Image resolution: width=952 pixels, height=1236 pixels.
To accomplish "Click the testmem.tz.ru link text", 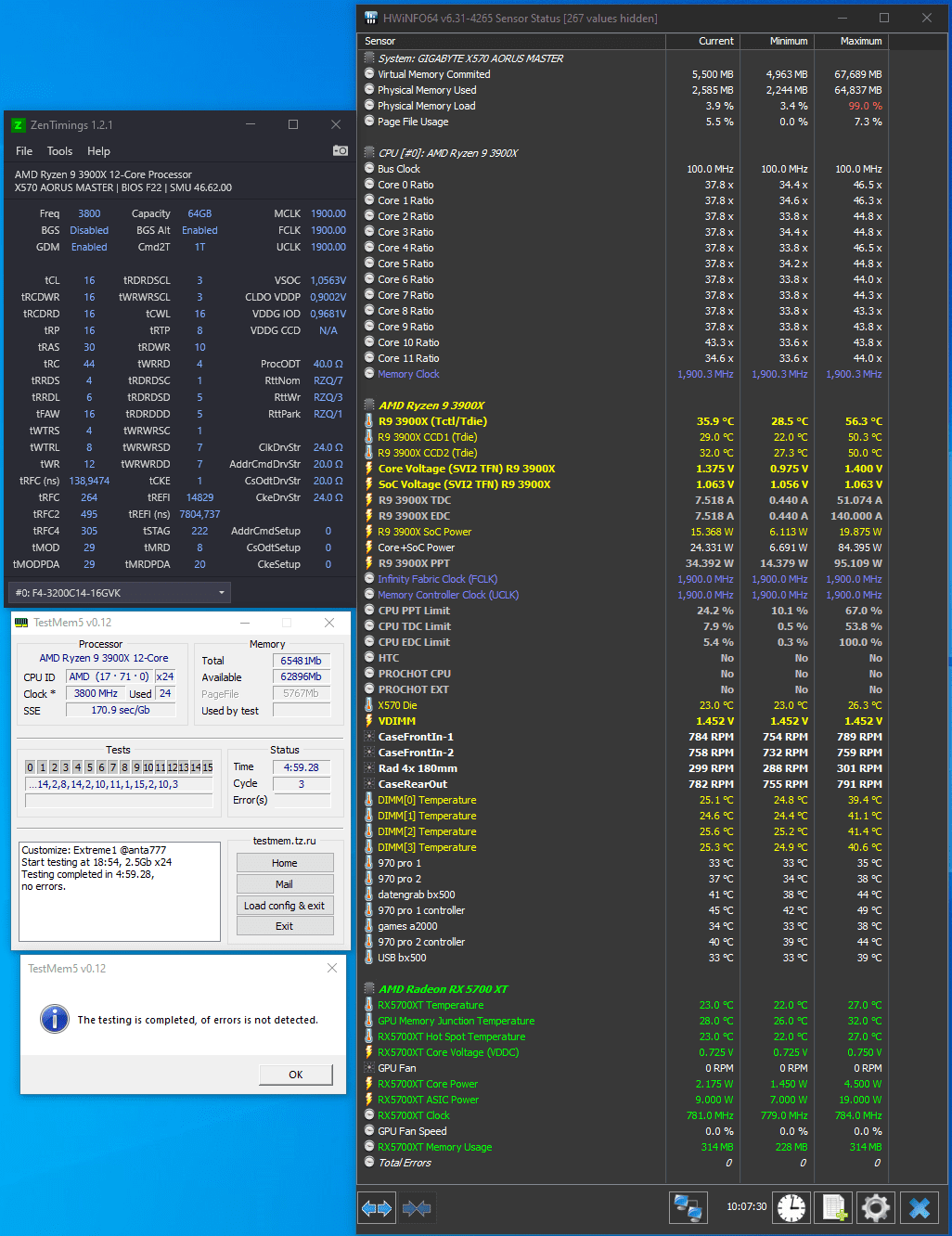I will [284, 841].
